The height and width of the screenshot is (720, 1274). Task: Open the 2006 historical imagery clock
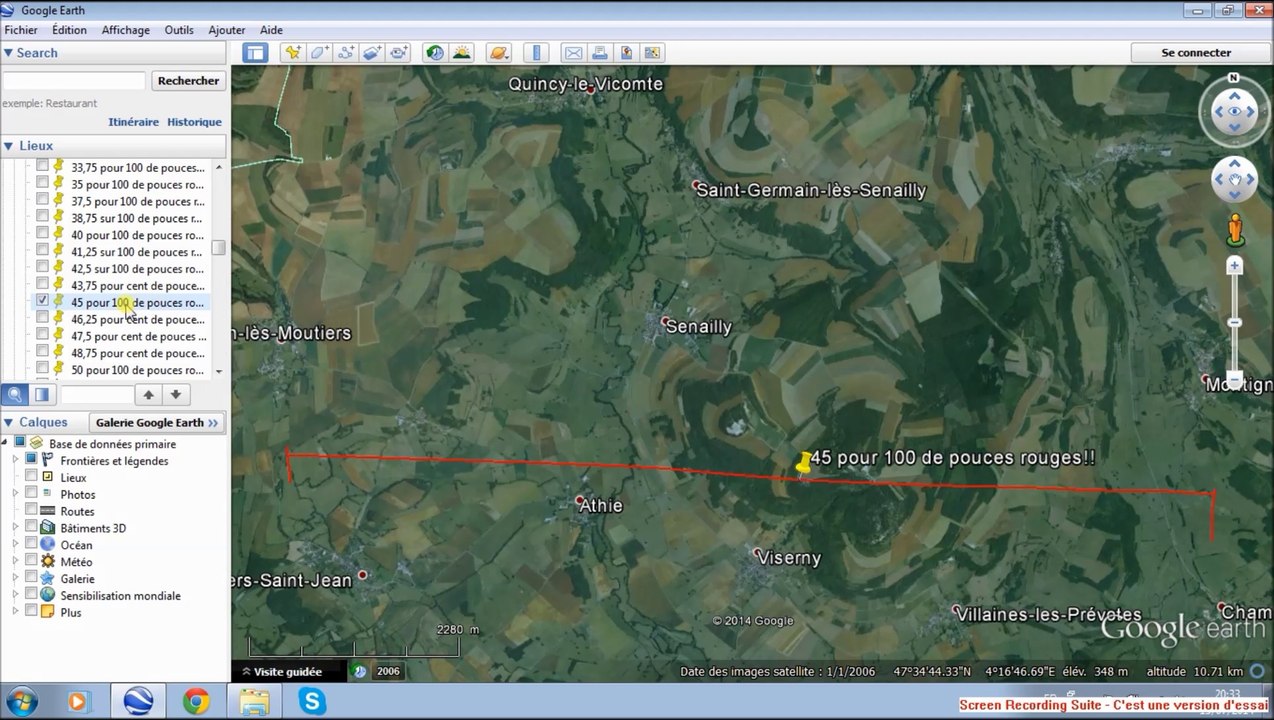pyautogui.click(x=360, y=671)
